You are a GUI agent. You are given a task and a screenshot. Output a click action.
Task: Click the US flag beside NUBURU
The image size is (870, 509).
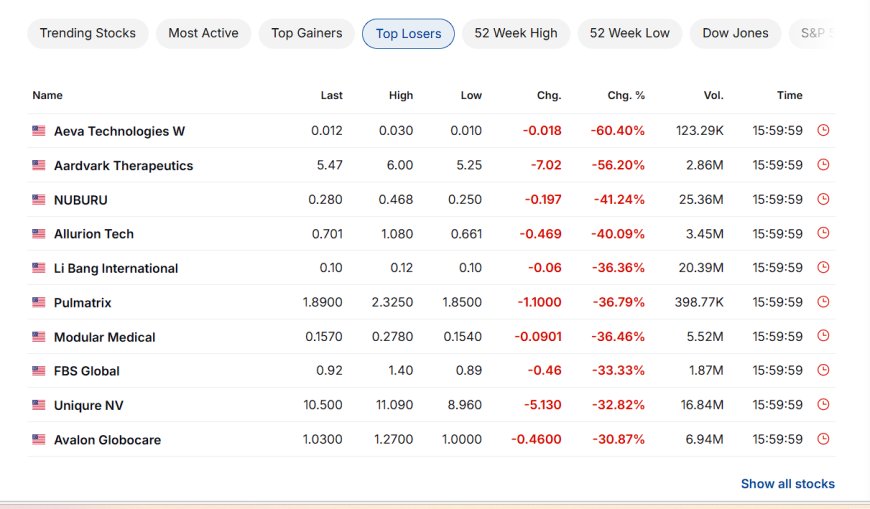click(39, 200)
